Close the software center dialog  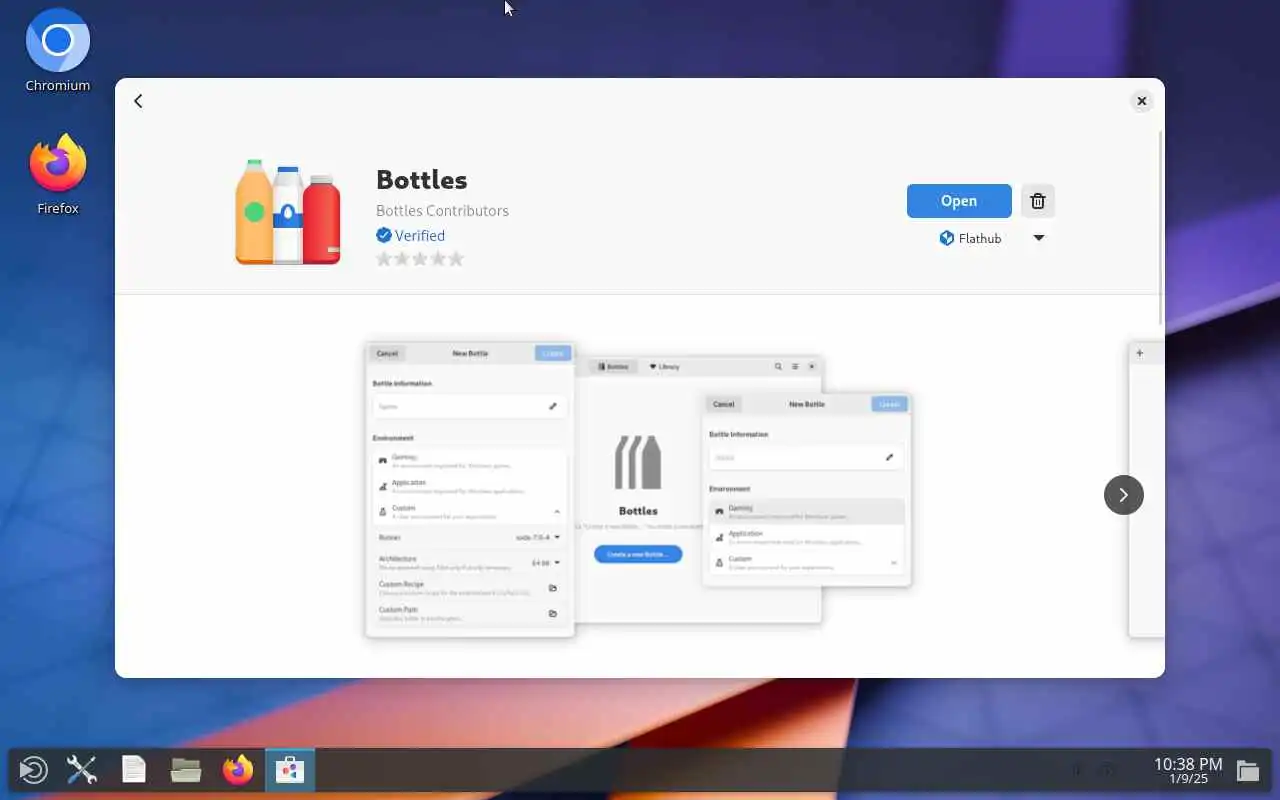click(1141, 101)
